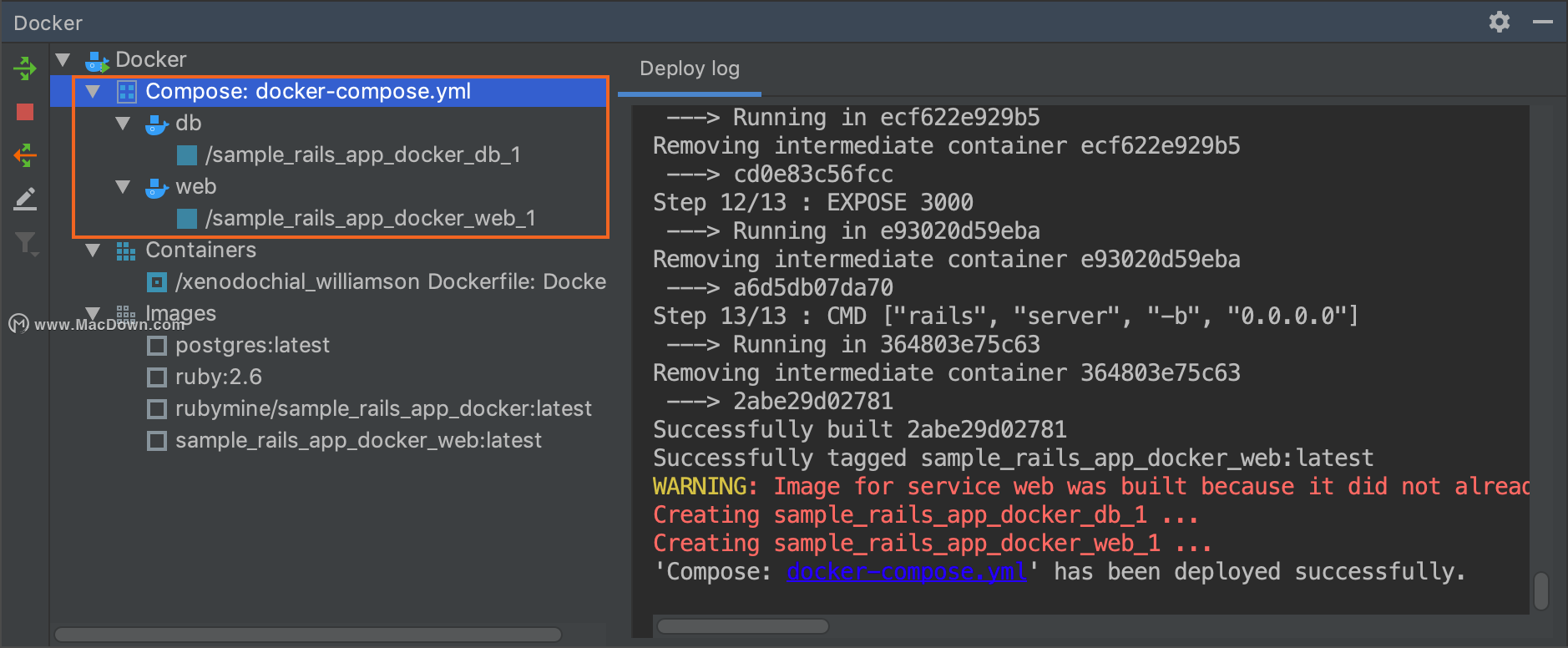The height and width of the screenshot is (648, 1568).
Task: Click the Docker tool window title
Action: pos(48,23)
